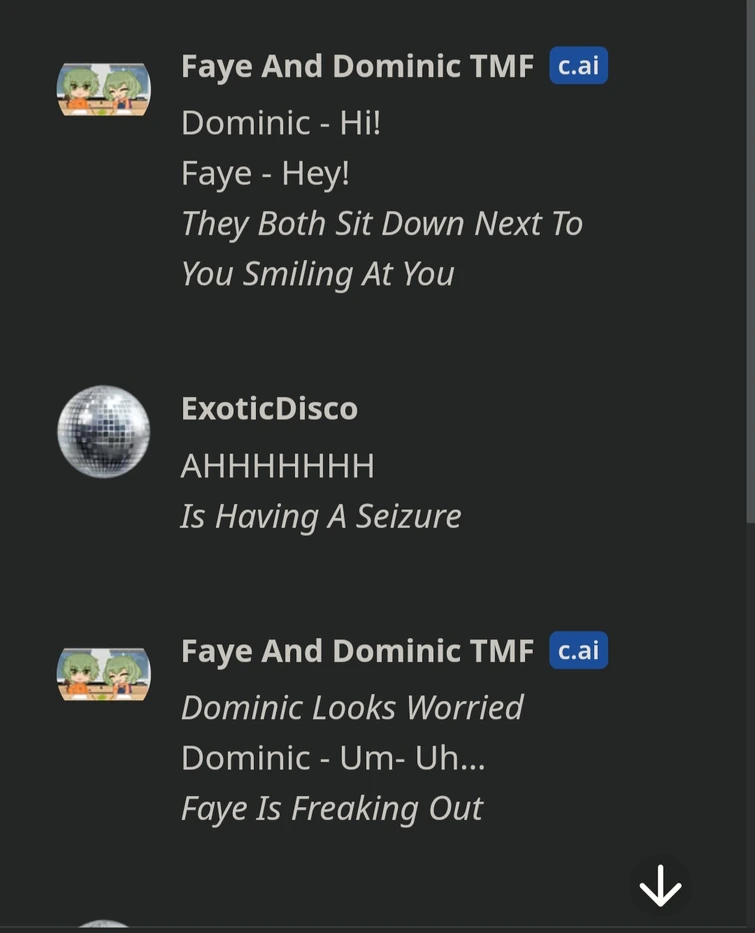Click the 'They Both Sit Down Next To' text

(381, 224)
